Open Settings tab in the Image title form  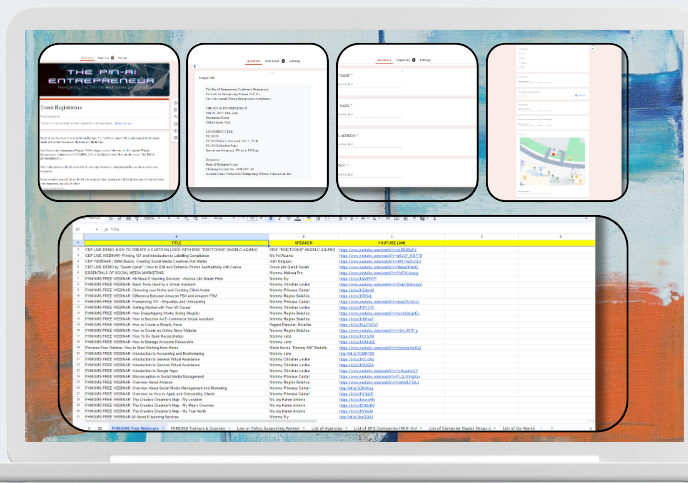pyautogui.click(x=294, y=61)
